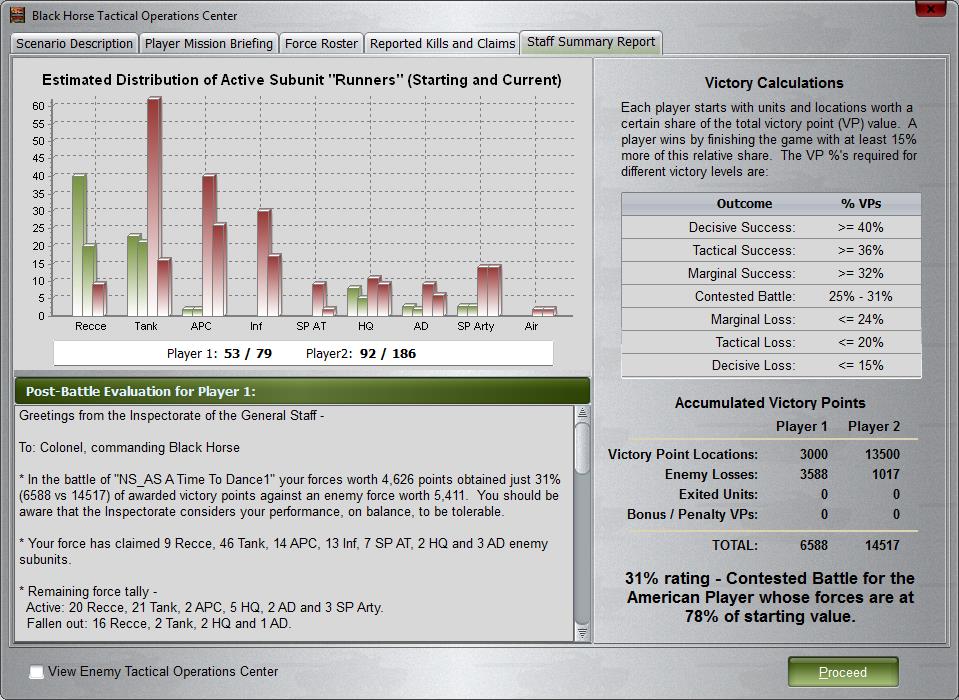
Task: Click the Player 1 runner count 53 / 79
Action: [248, 353]
